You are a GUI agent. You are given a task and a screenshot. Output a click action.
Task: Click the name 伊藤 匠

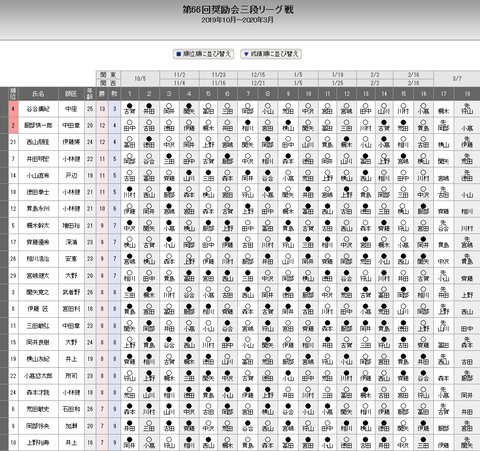tap(38, 309)
